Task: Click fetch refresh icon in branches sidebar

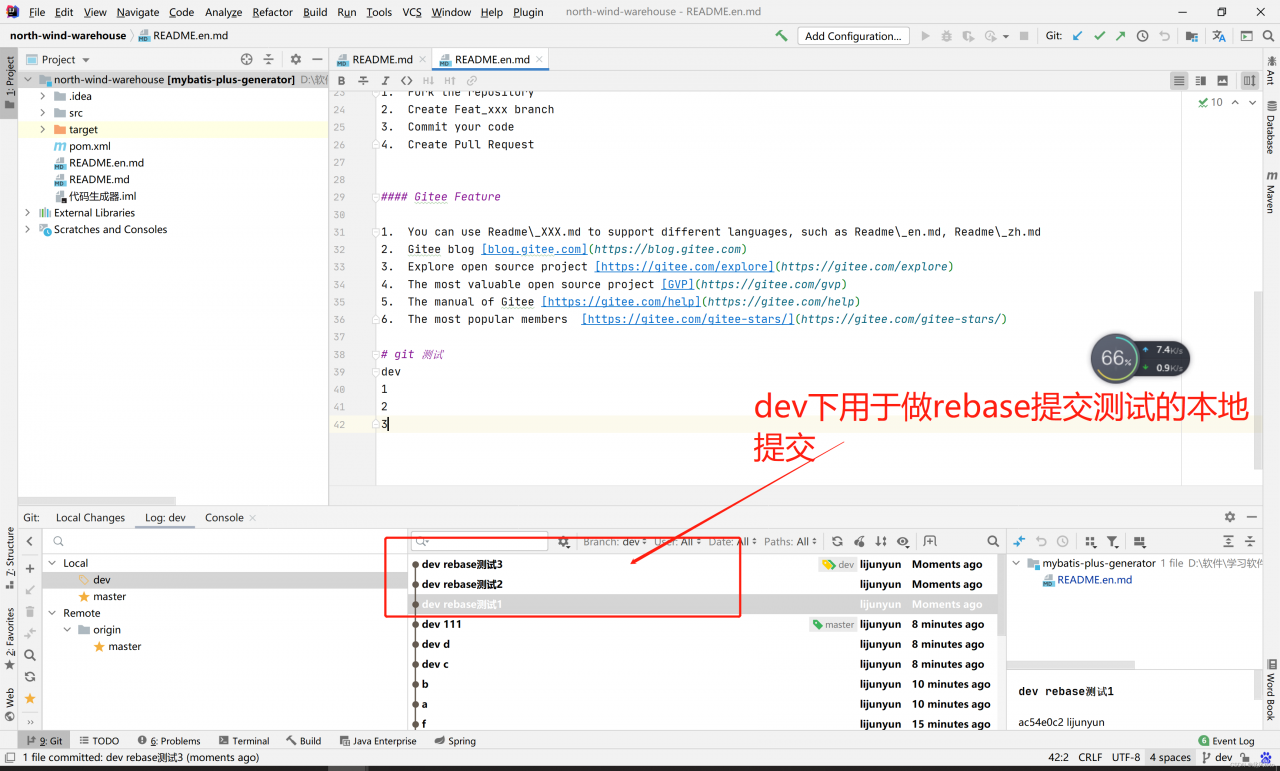Action: pos(30,677)
